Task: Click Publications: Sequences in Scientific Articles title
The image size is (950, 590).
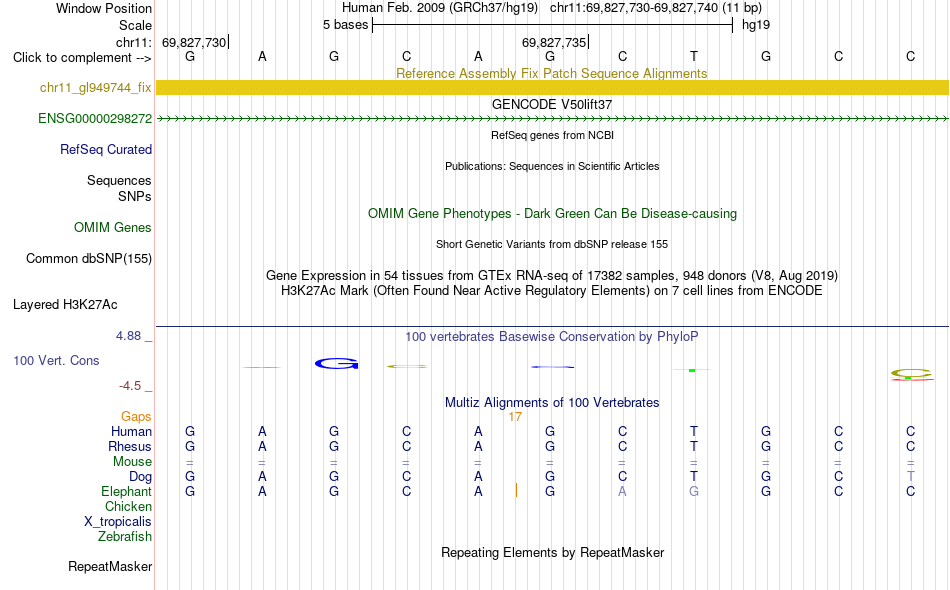Action: (x=552, y=166)
